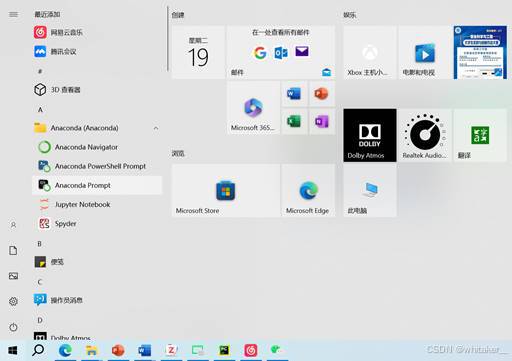The image size is (512, 361).
Task: Launch Tencent Meeting from the app list
Action: click(x=97, y=51)
